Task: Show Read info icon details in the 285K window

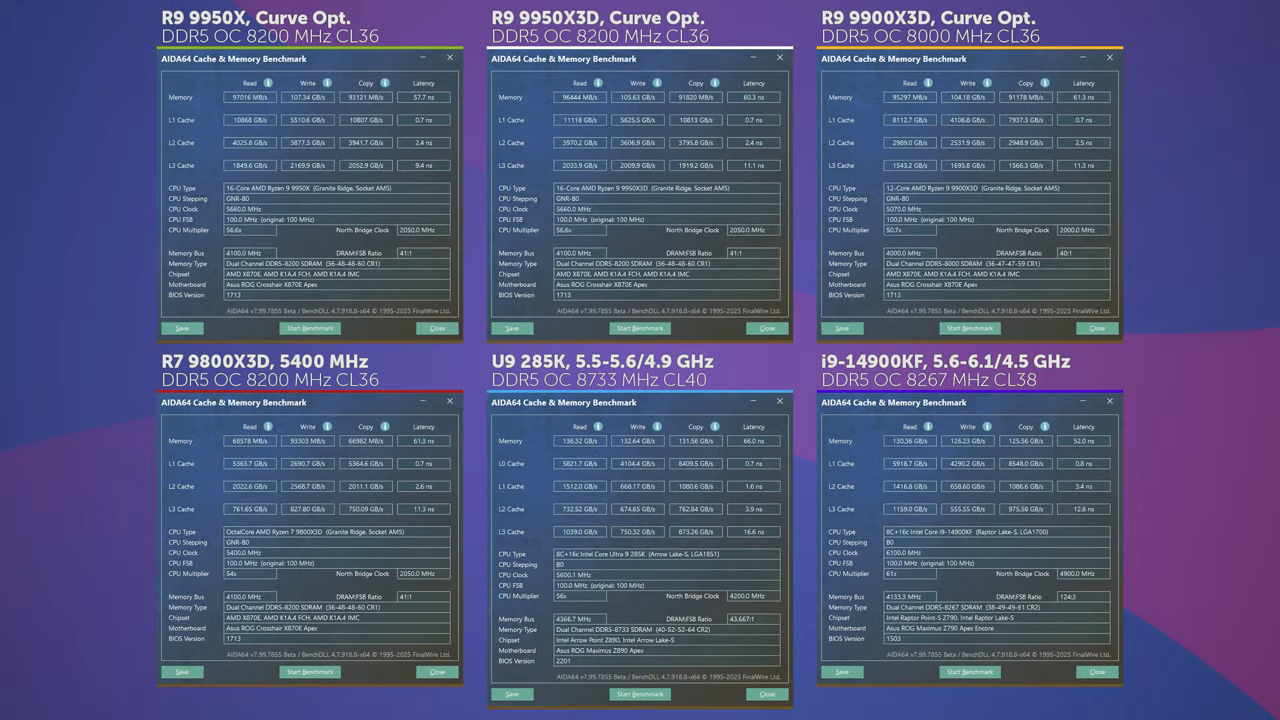Action: (x=598, y=427)
